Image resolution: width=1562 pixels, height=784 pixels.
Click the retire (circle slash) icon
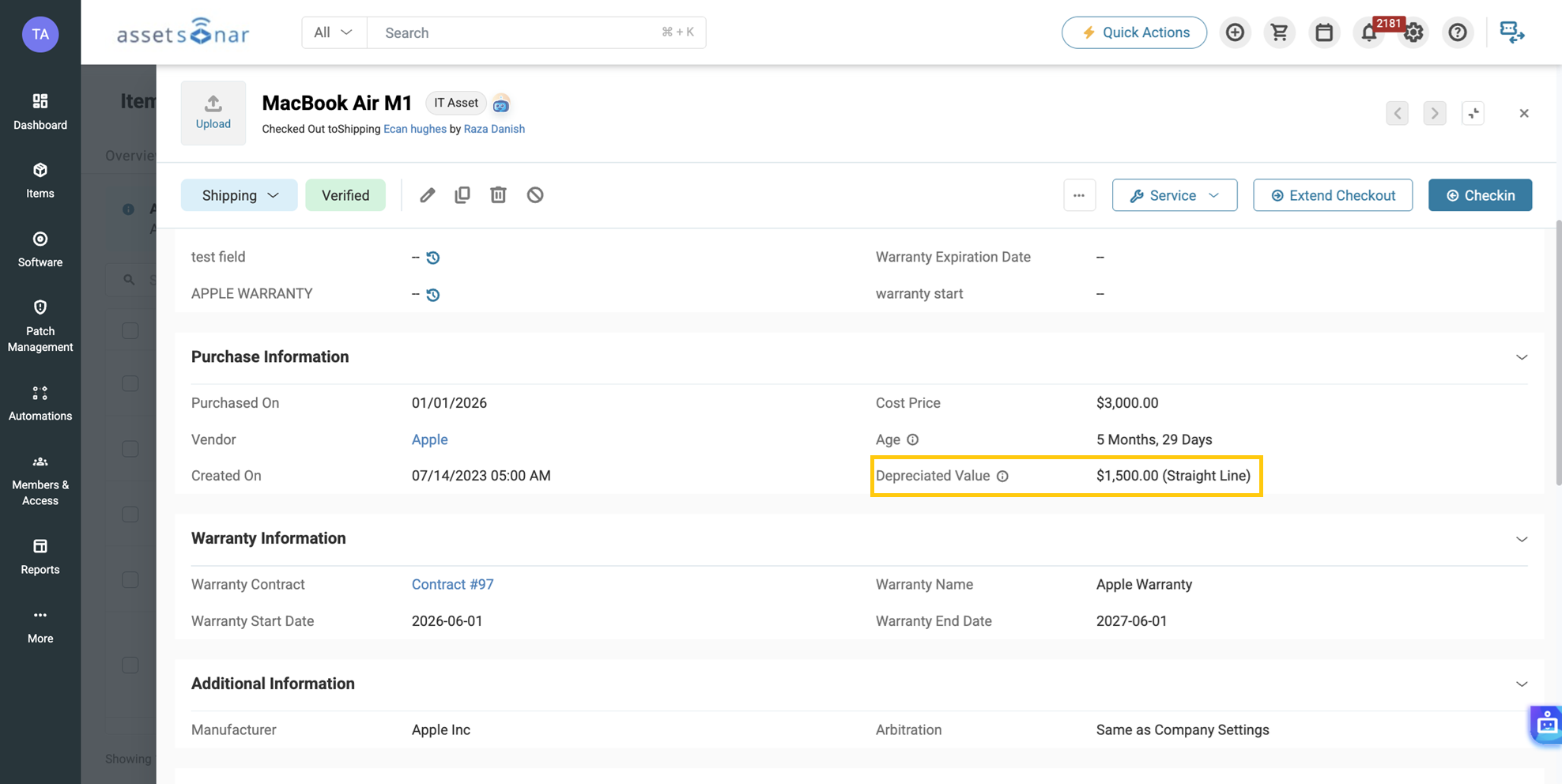pyautogui.click(x=535, y=195)
